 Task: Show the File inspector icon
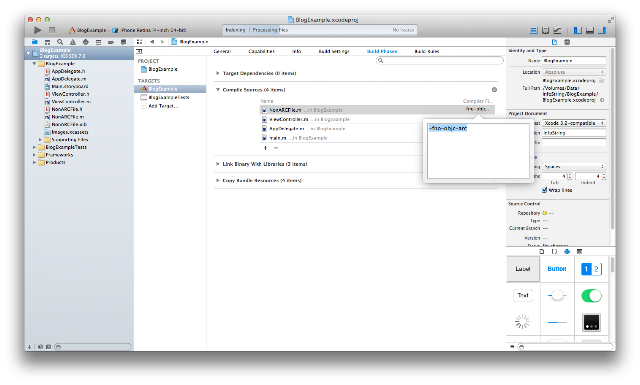coord(554,42)
